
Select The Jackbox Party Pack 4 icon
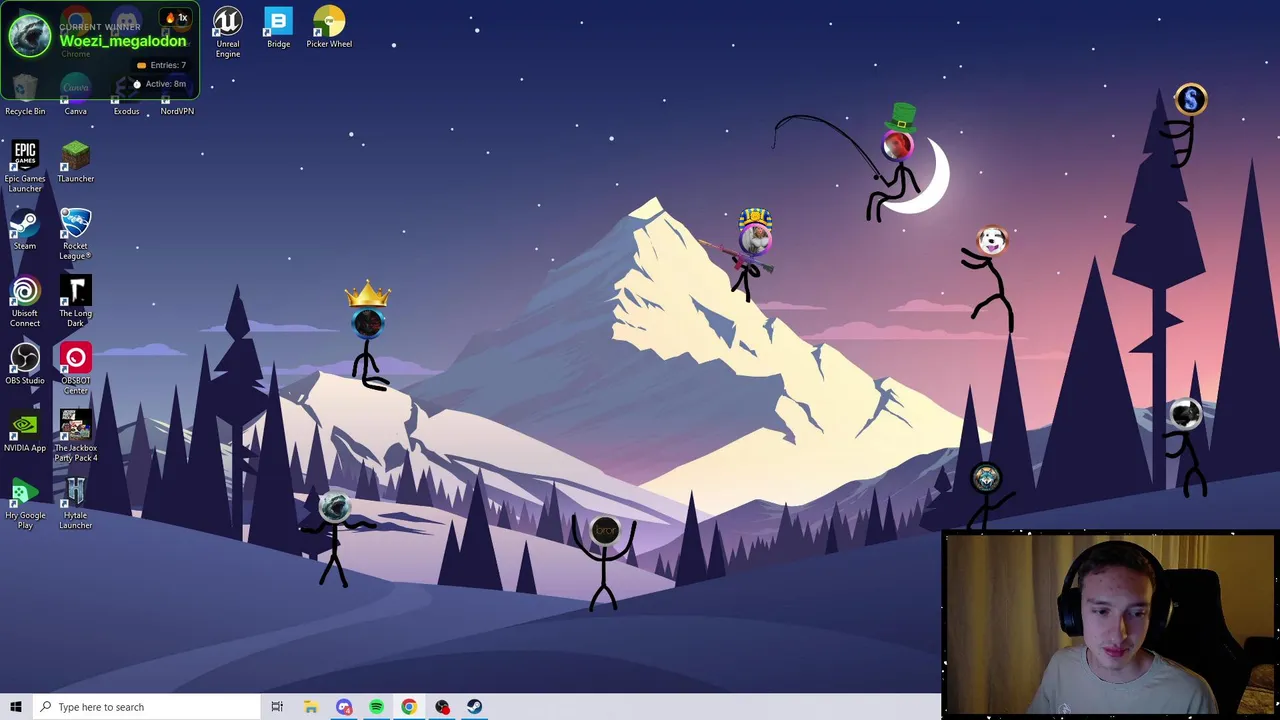76,436
